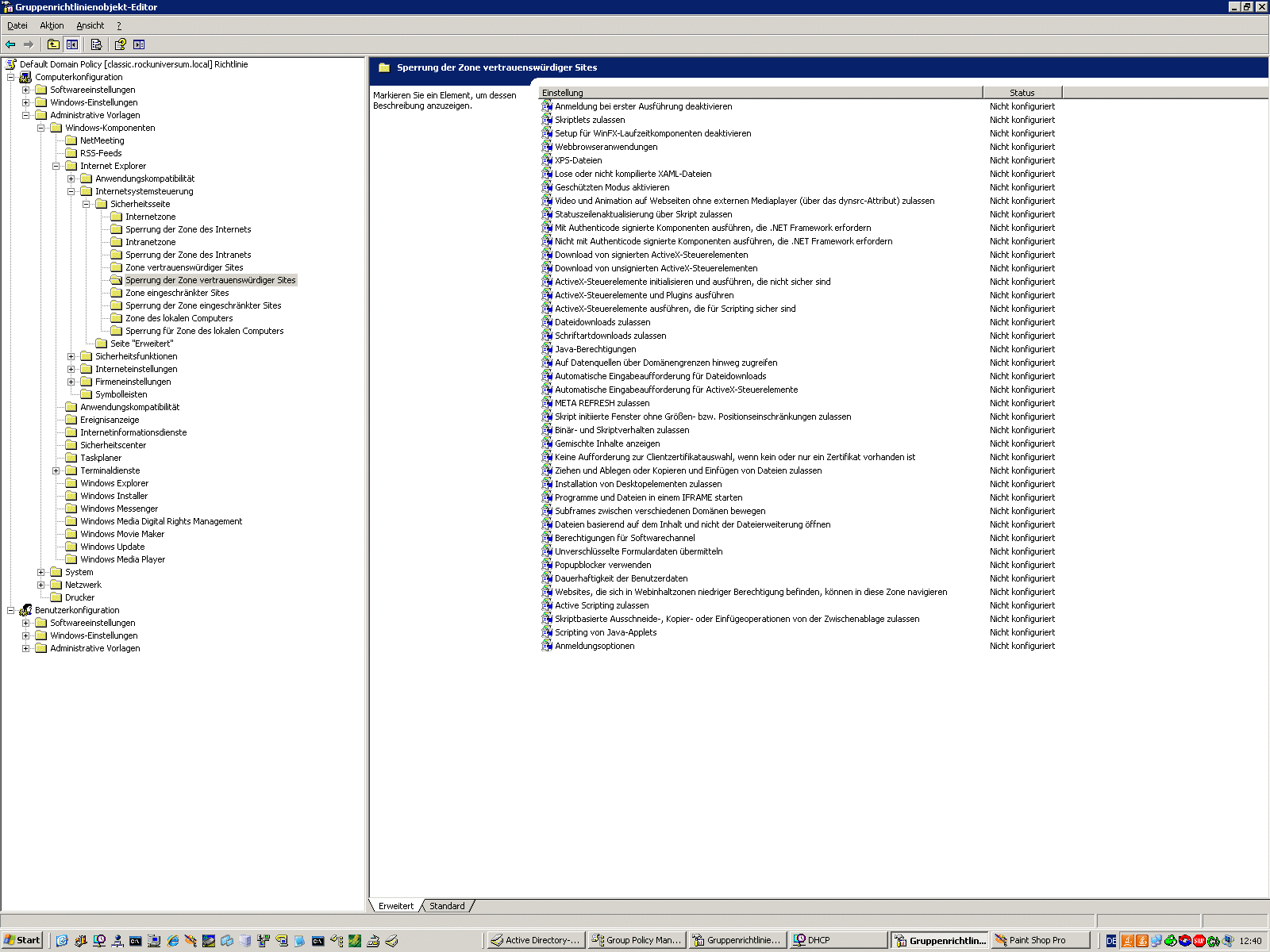Click the icon beside META REFRESH zulassen
This screenshot has width=1270, height=952.
[547, 403]
